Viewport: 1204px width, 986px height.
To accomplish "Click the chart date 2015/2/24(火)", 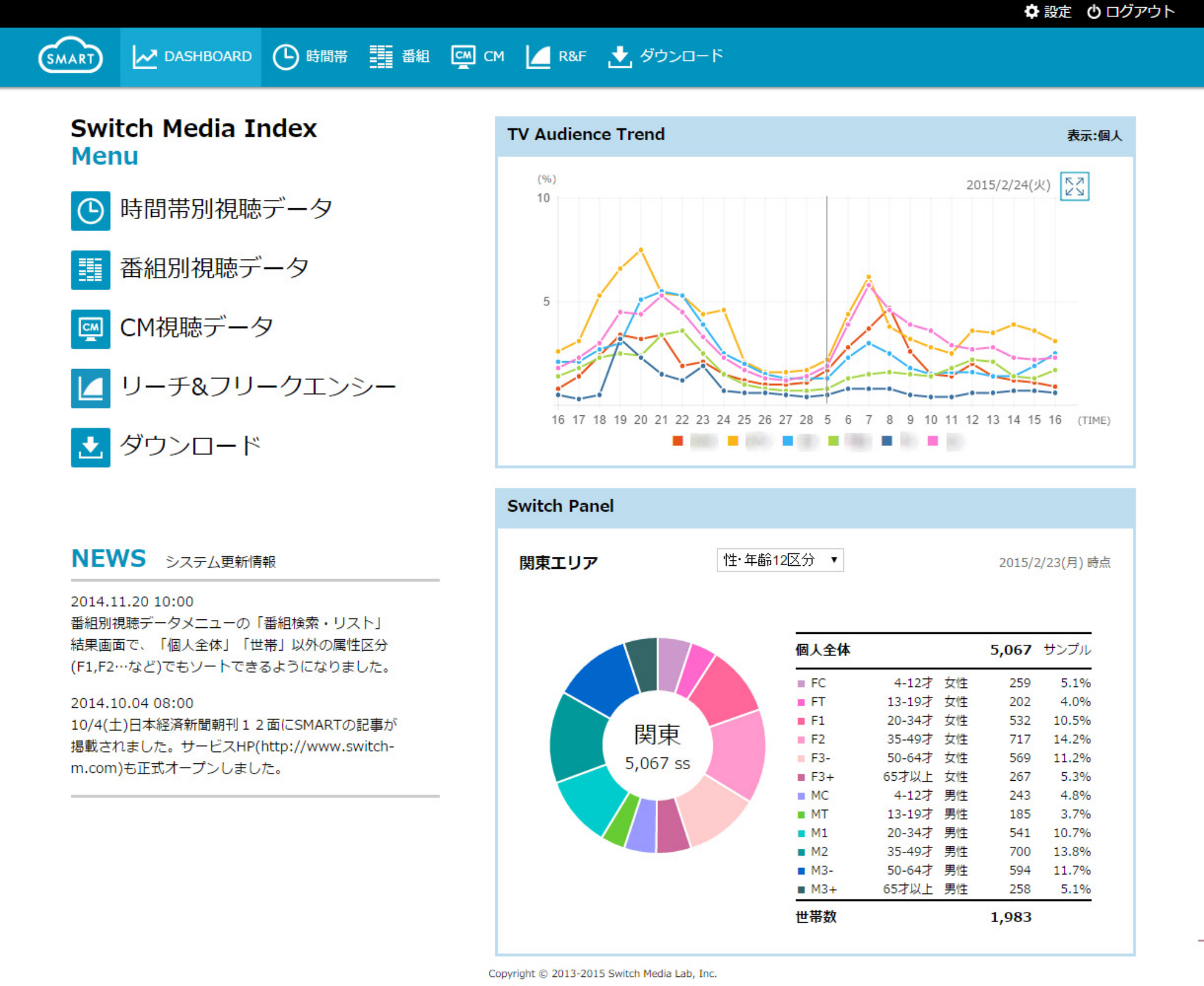I will (1008, 185).
